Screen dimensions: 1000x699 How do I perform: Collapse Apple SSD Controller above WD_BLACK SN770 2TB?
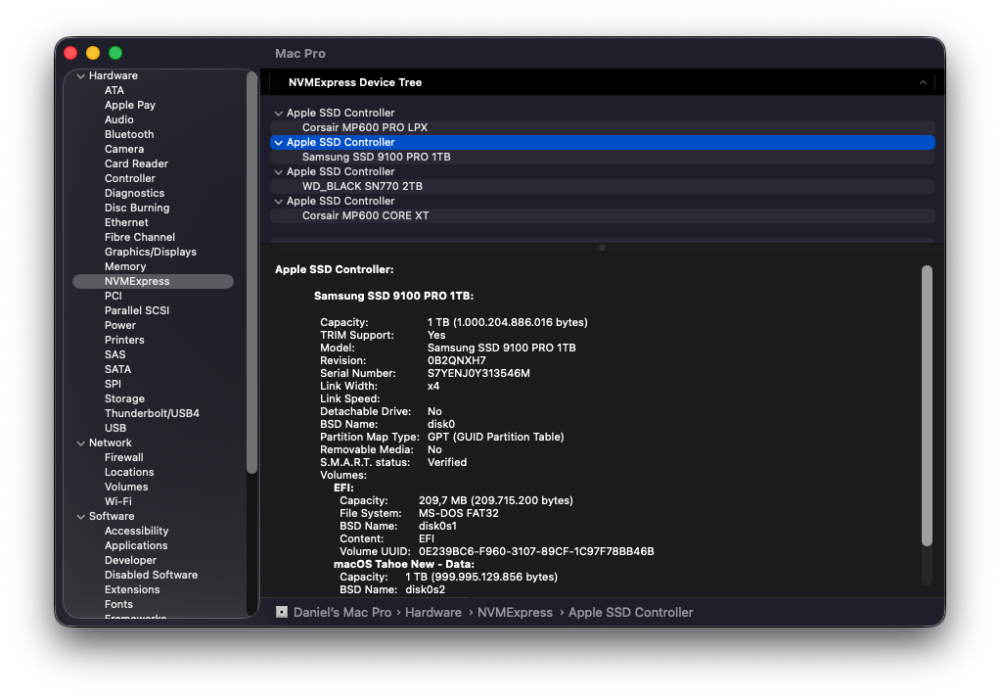pos(279,172)
